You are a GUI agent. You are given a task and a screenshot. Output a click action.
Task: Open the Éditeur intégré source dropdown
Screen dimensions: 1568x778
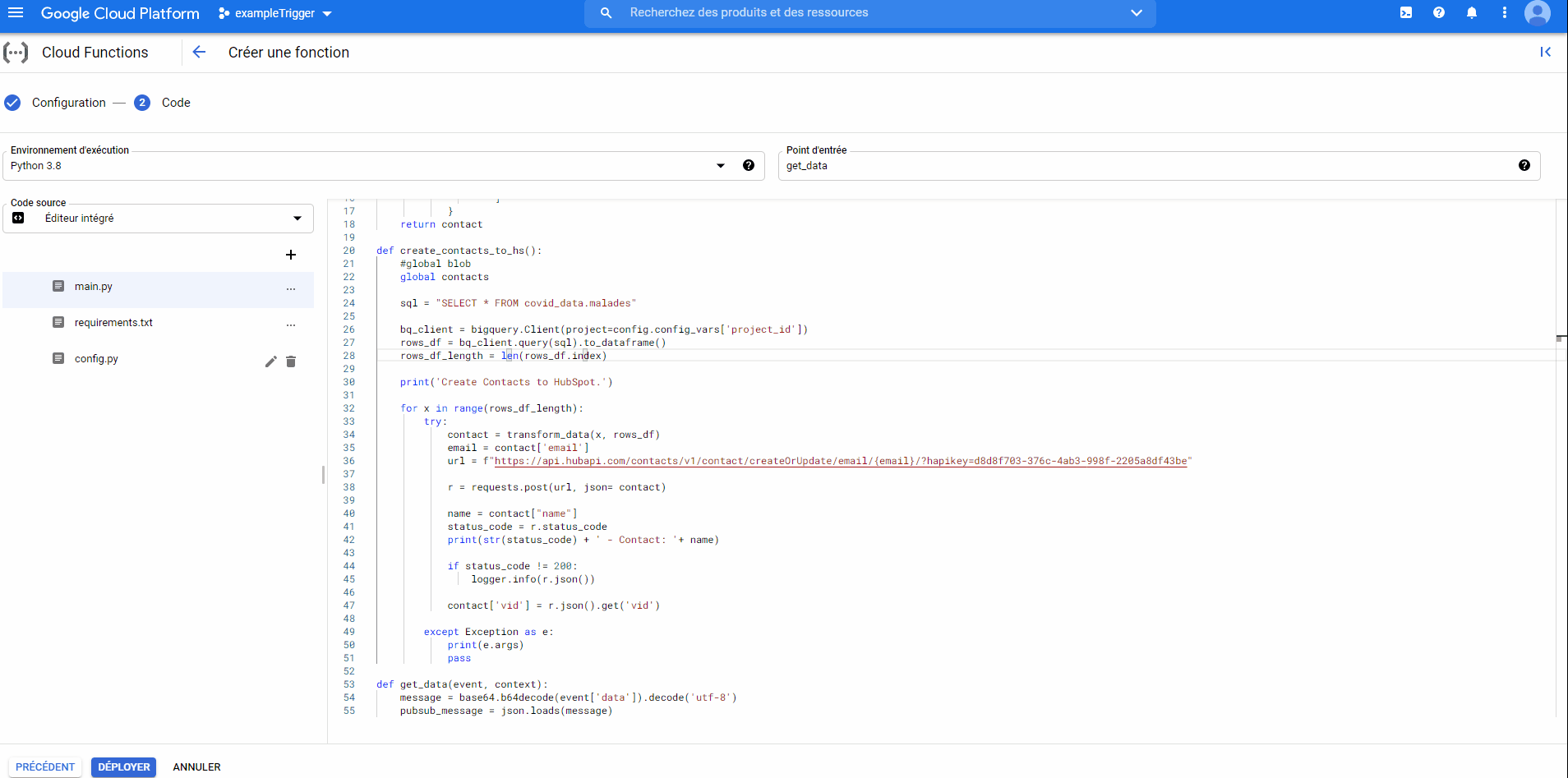click(159, 219)
